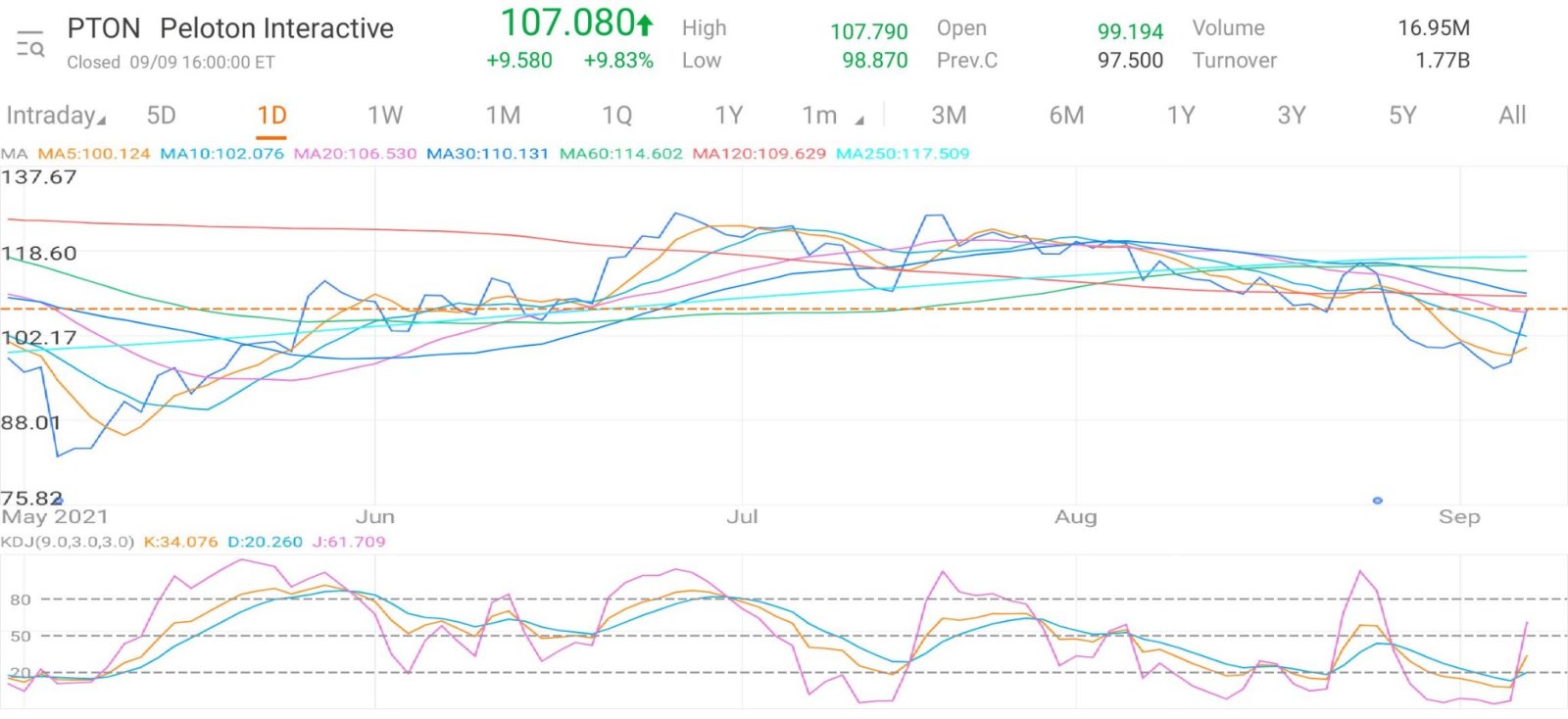Switch to the 1W timeframe tab

coord(385,116)
